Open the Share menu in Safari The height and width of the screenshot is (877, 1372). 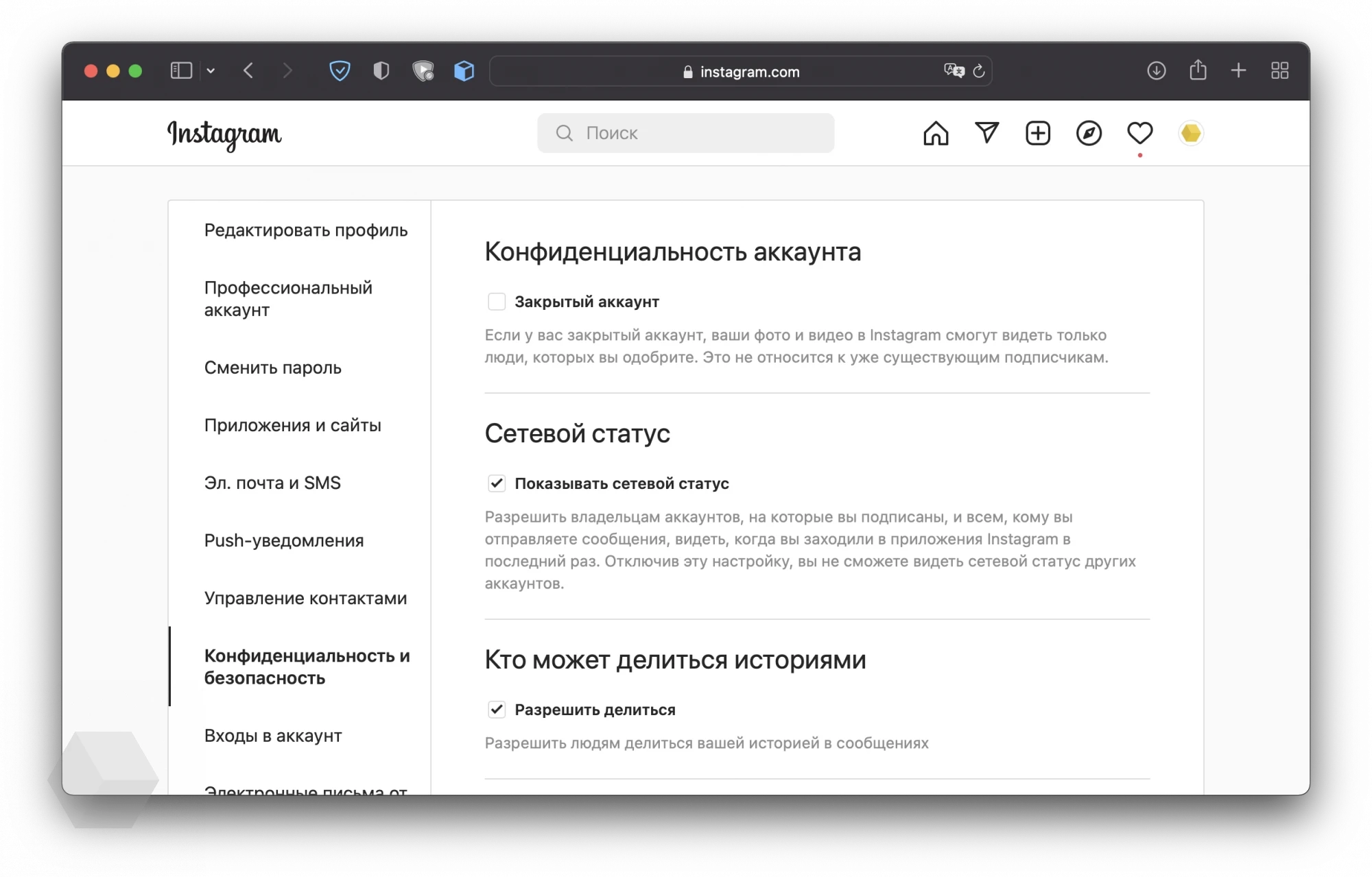point(1198,70)
